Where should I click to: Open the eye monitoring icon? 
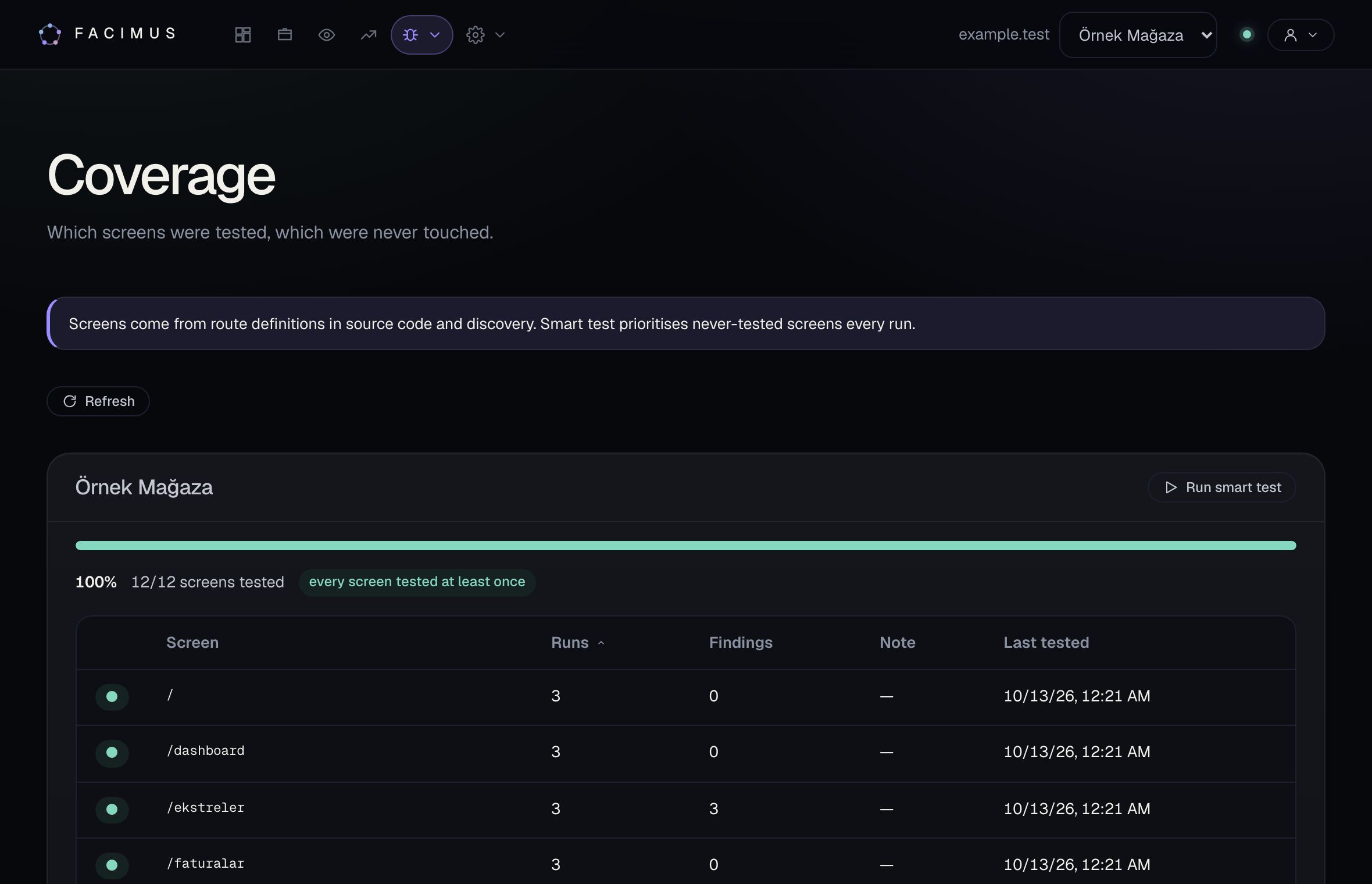tap(327, 35)
